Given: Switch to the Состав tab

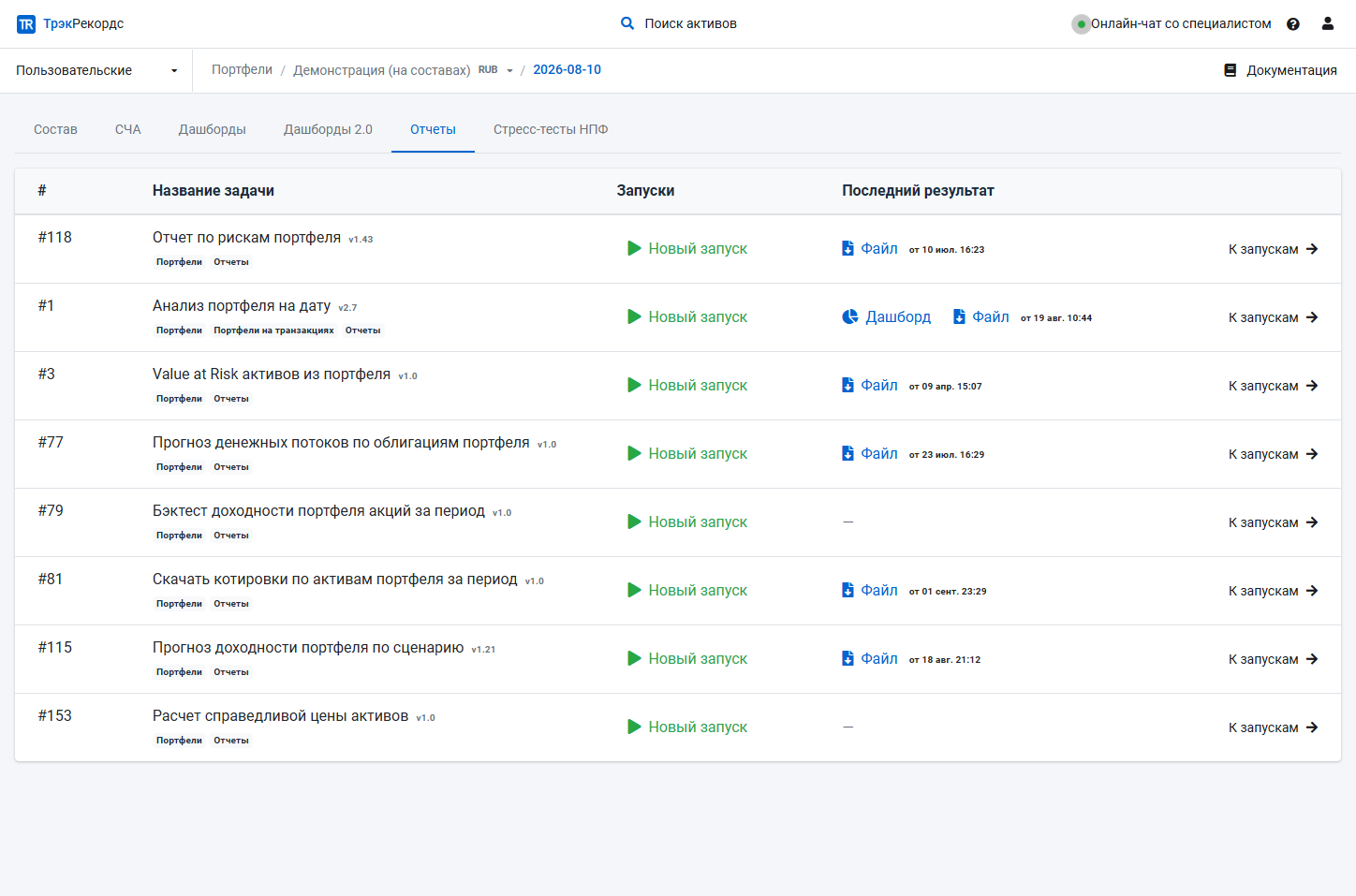Looking at the screenshot, I should point(55,129).
